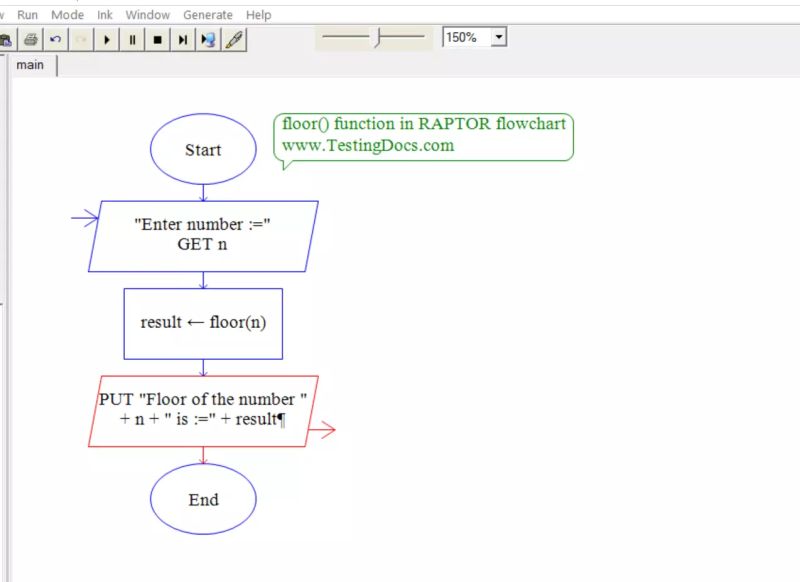Viewport: 800px width, 582px height.
Task: Select the PUT output parallelogram
Action: pyautogui.click(x=203, y=408)
